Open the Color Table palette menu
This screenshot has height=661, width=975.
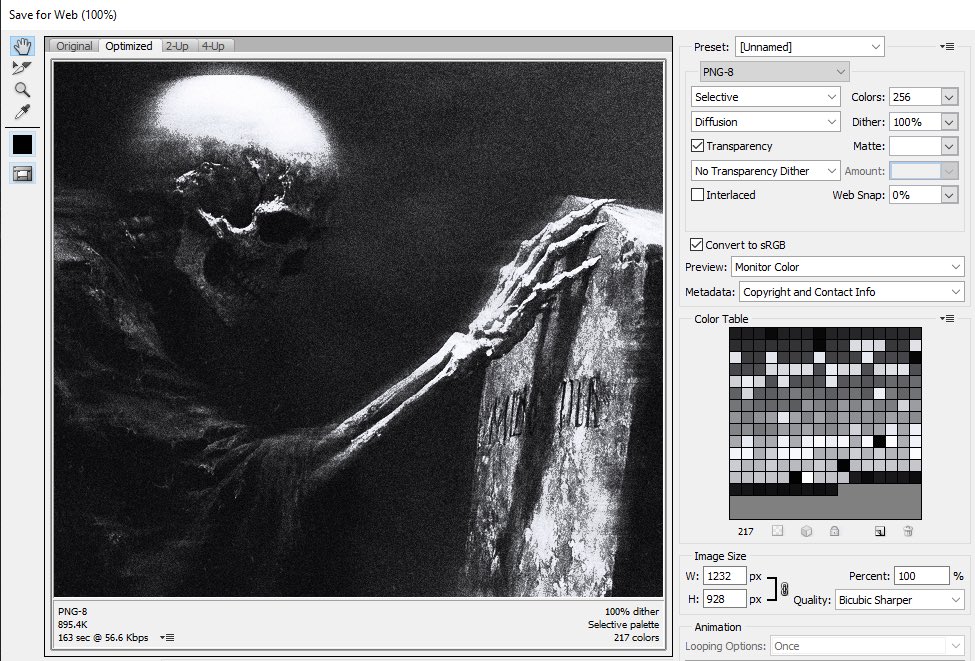pos(947,318)
